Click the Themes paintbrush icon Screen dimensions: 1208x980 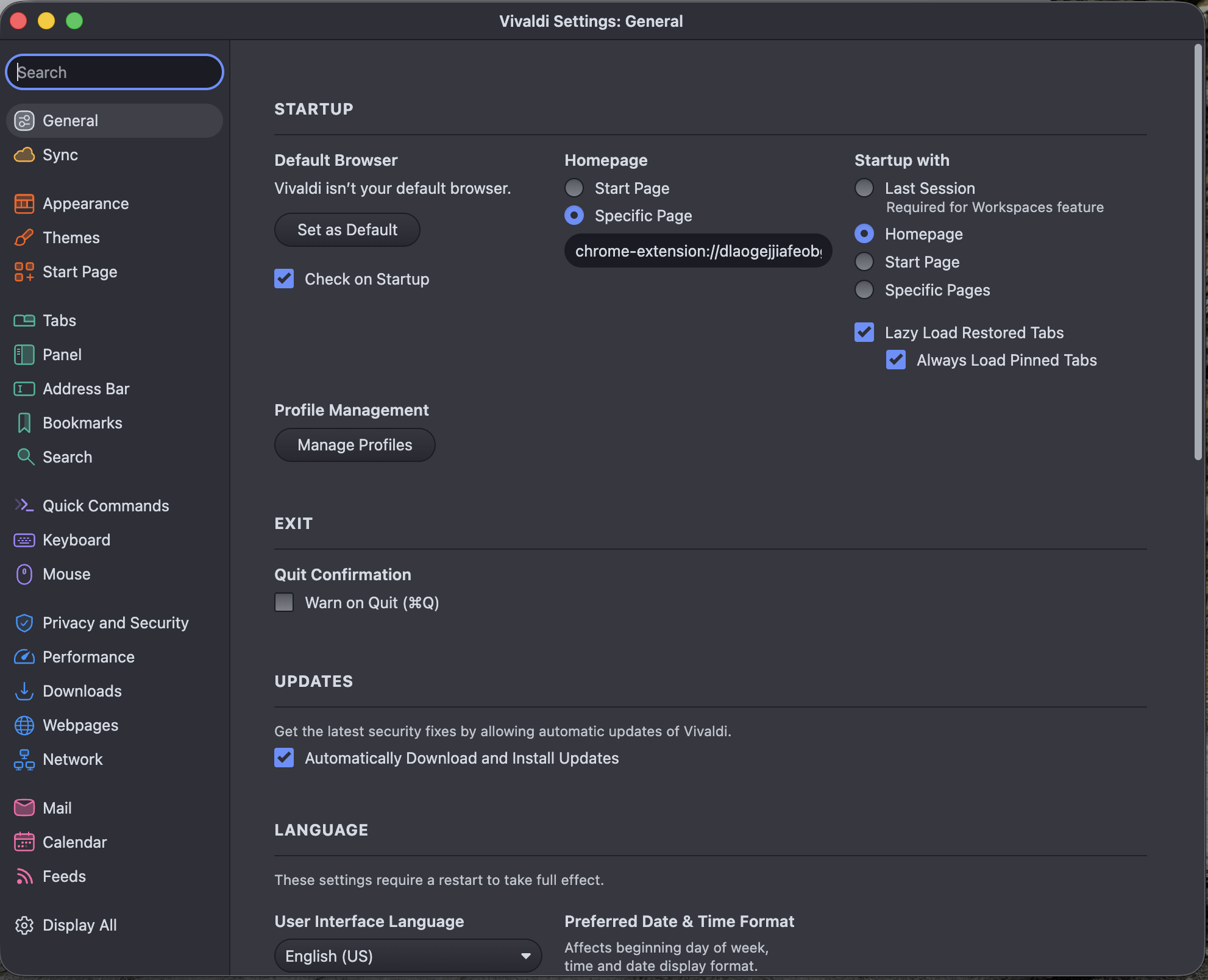click(24, 238)
